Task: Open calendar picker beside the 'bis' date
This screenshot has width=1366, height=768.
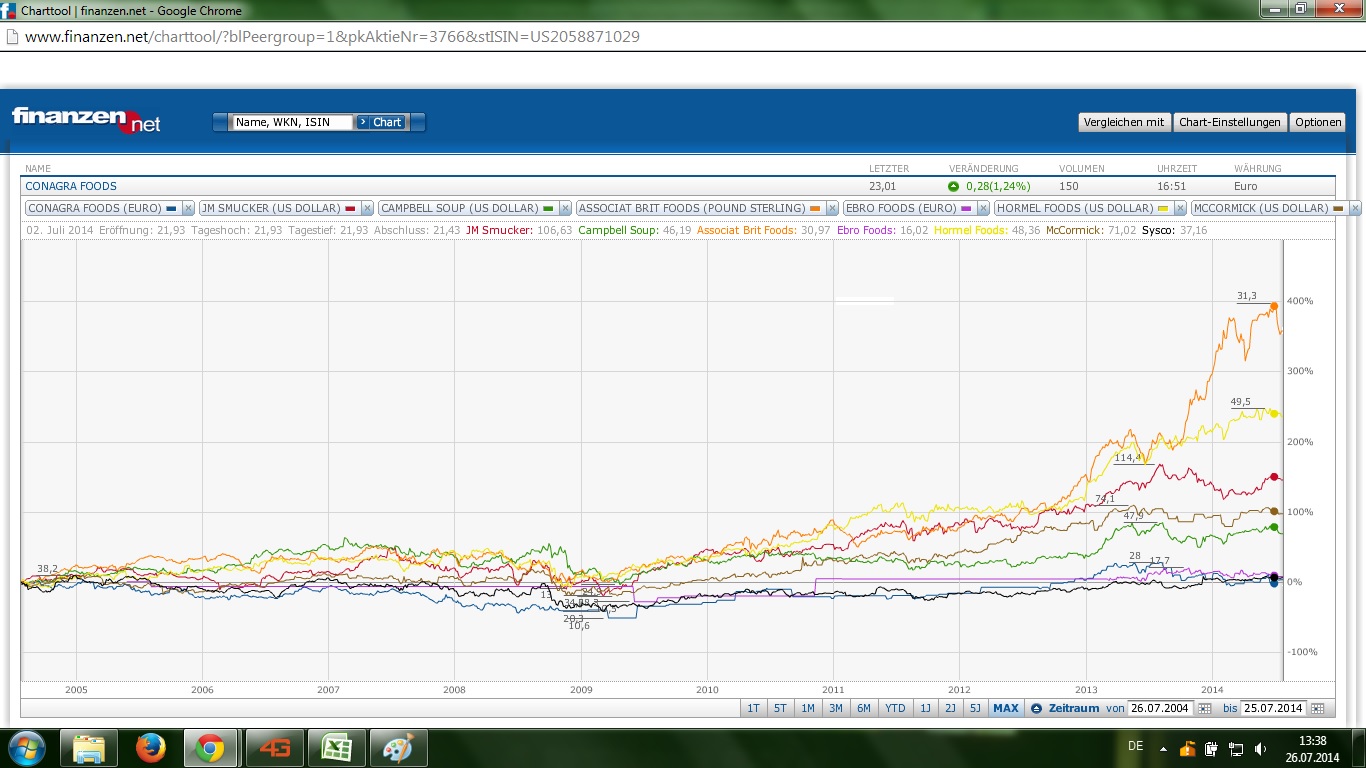Action: tap(1317, 708)
